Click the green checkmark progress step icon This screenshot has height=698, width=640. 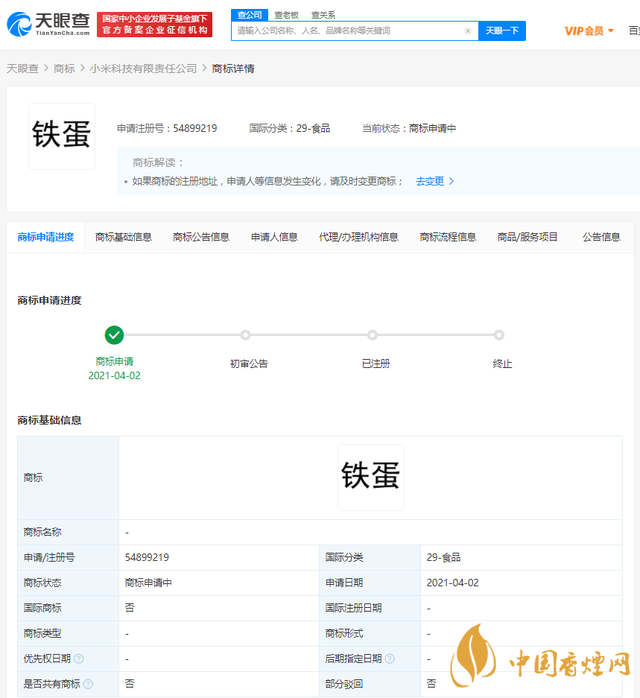click(x=114, y=335)
